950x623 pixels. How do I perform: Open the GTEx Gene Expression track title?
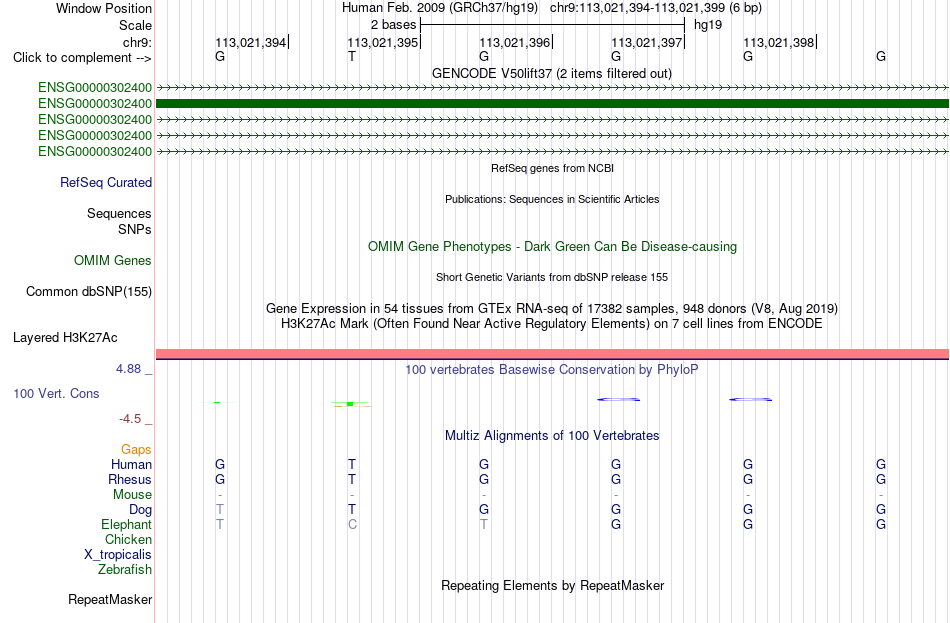(x=552, y=308)
